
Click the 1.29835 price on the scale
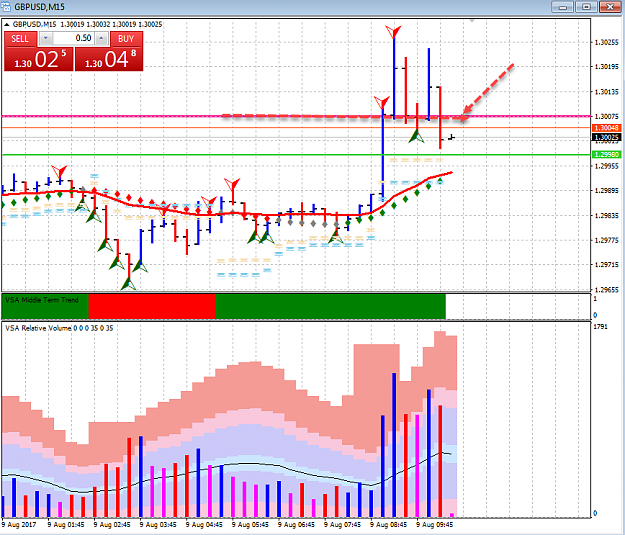(x=606, y=216)
